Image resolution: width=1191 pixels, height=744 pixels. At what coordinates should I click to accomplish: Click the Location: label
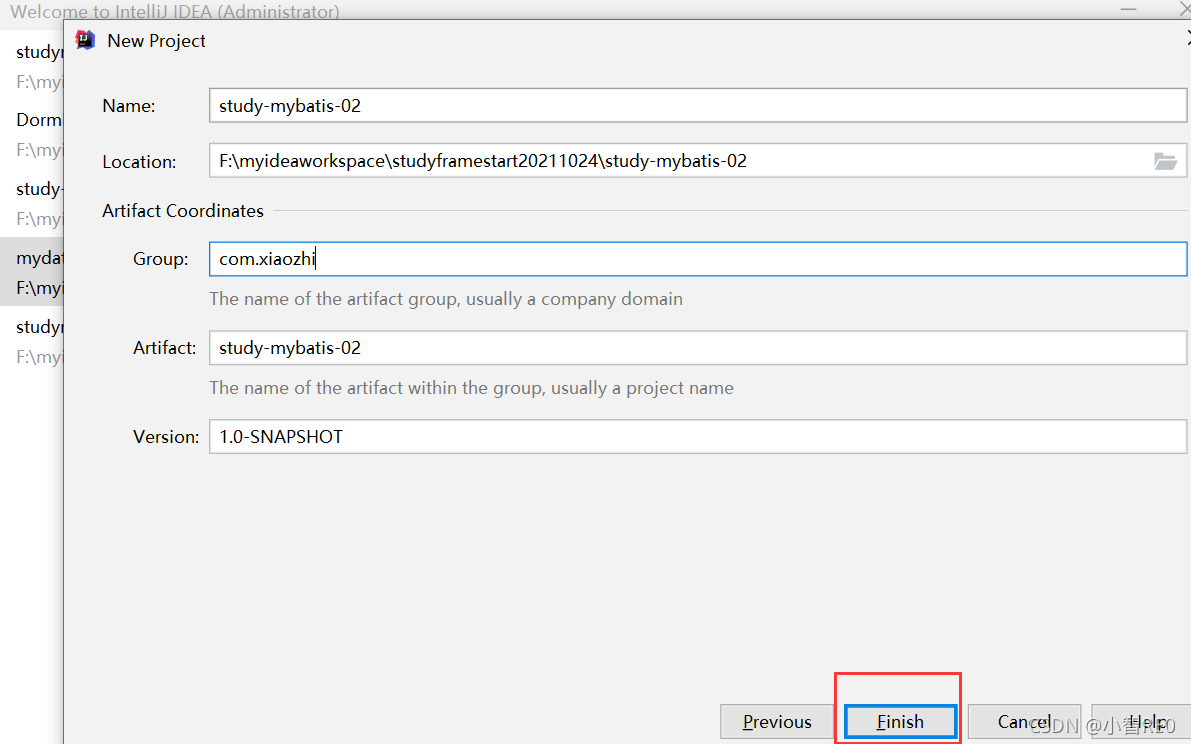[x=139, y=162]
